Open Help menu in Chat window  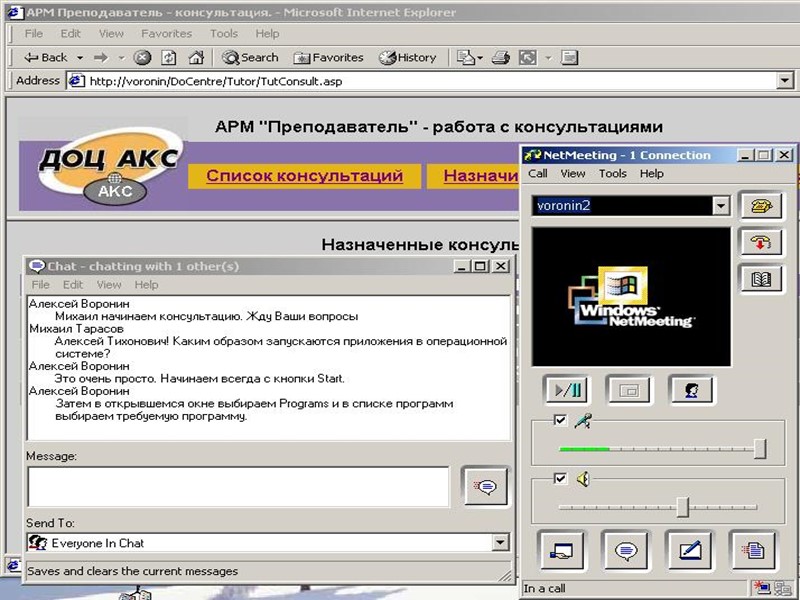coord(146,285)
